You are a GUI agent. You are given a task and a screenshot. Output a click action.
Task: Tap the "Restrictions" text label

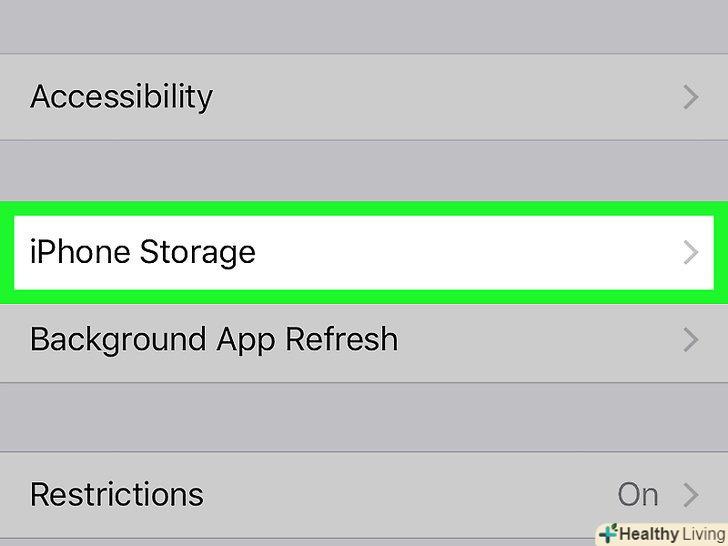coord(117,494)
